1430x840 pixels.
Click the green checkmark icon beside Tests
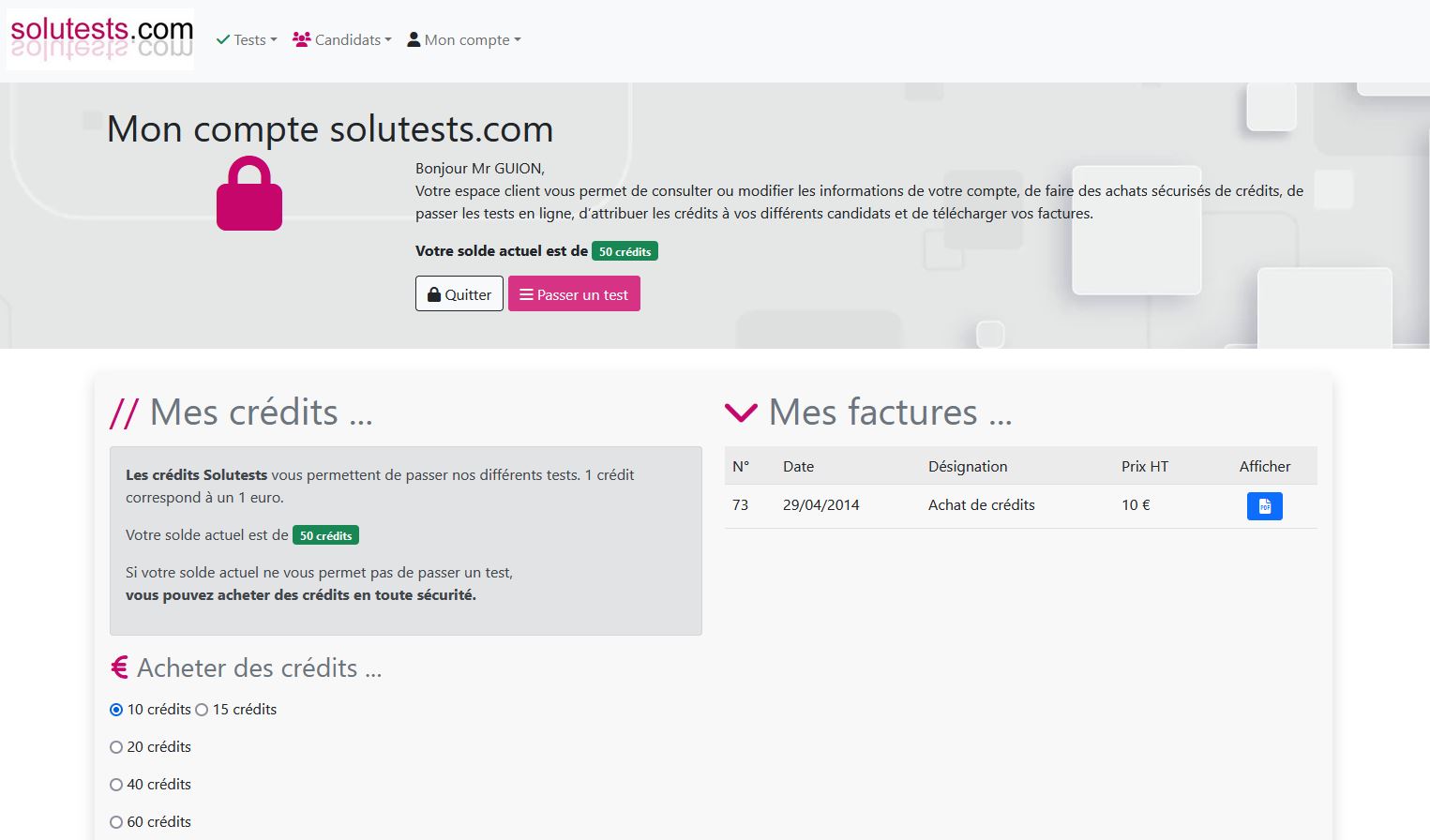click(x=223, y=39)
